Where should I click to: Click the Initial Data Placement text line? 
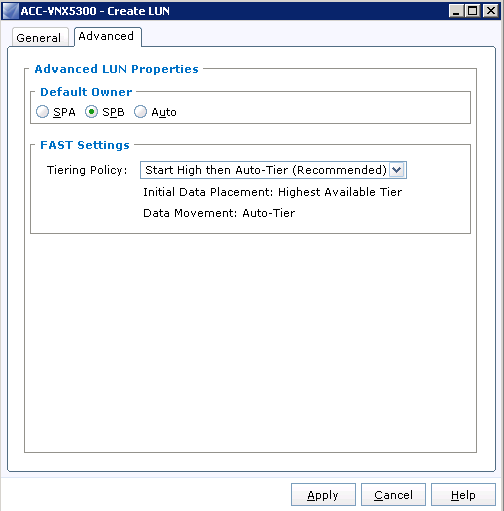(272, 192)
